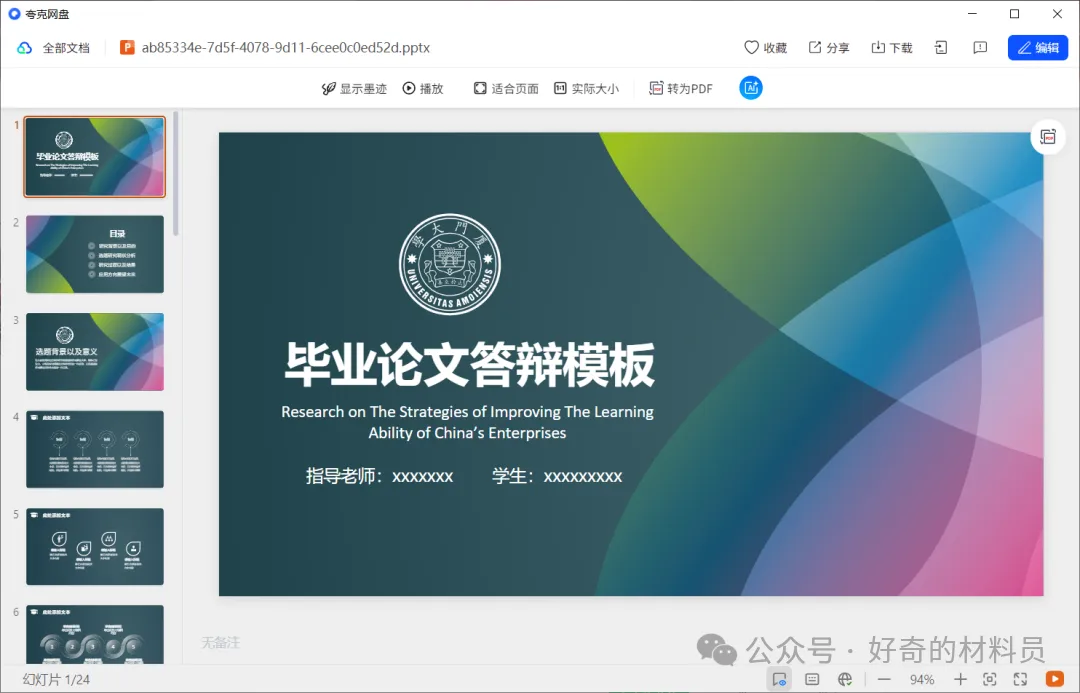Click the slide title 毕业论文答辩模板
This screenshot has width=1080, height=693.
tap(470, 364)
